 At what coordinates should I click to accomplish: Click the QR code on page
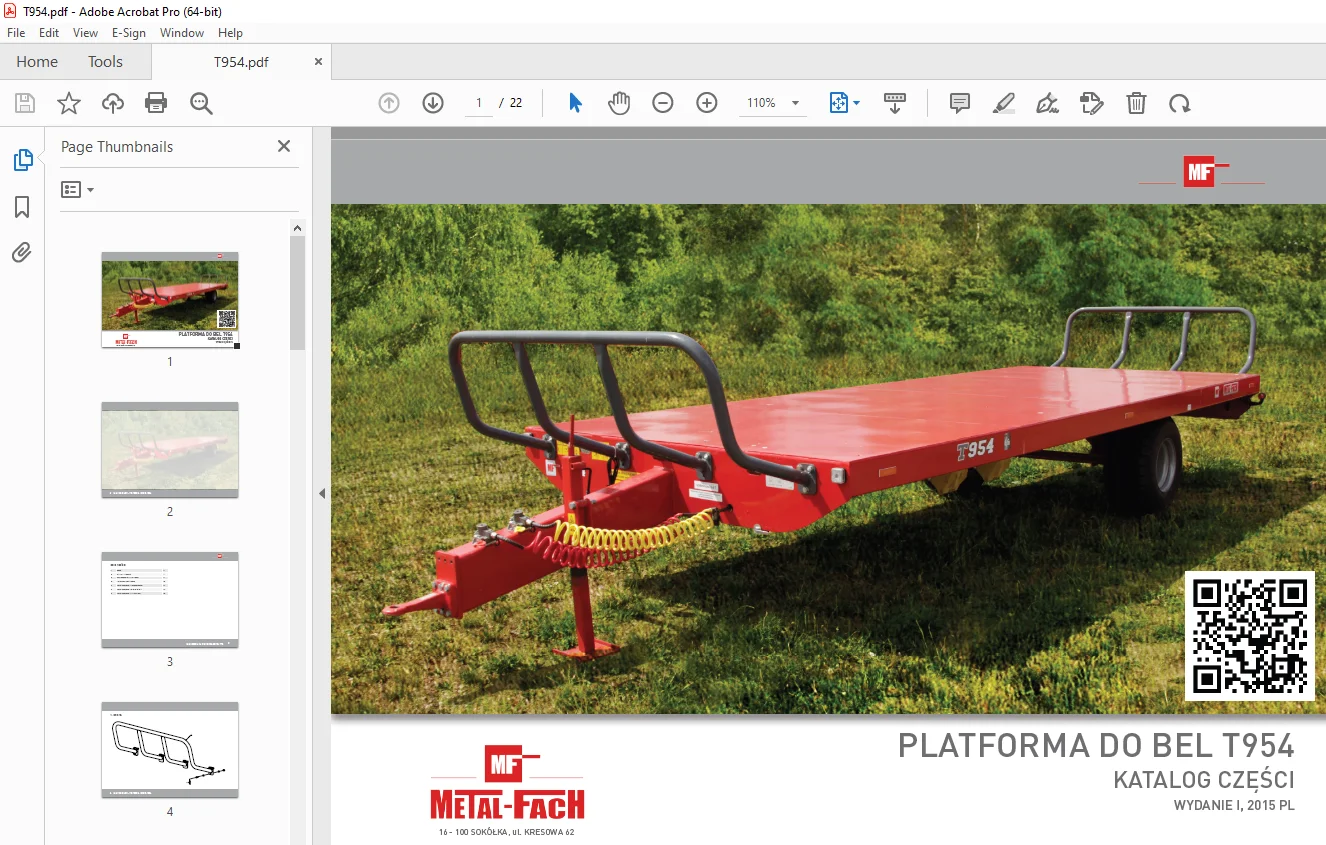click(1250, 636)
